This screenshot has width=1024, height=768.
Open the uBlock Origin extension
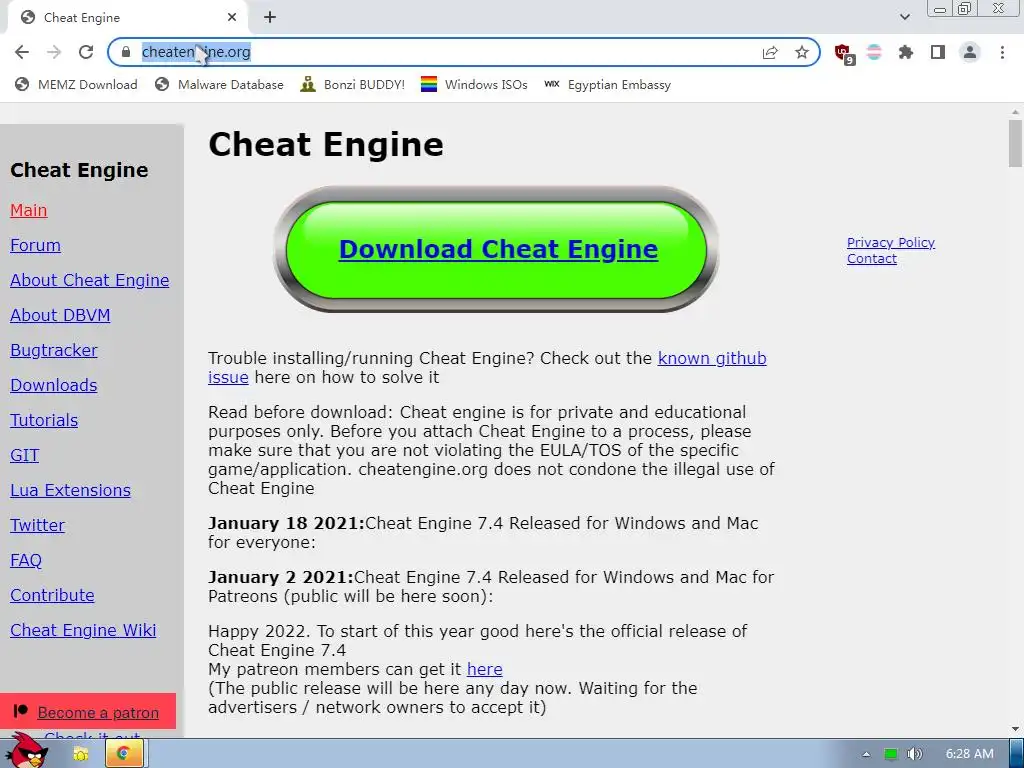coord(844,54)
